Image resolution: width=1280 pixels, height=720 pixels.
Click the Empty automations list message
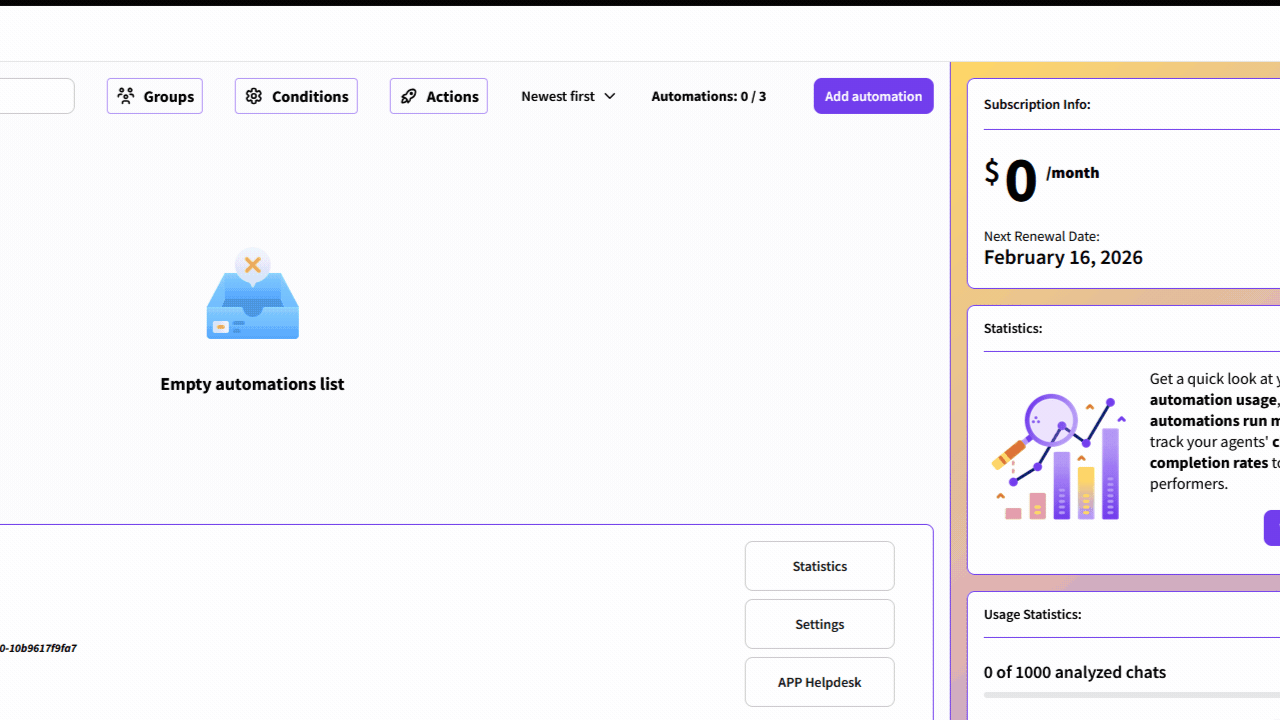tap(252, 384)
